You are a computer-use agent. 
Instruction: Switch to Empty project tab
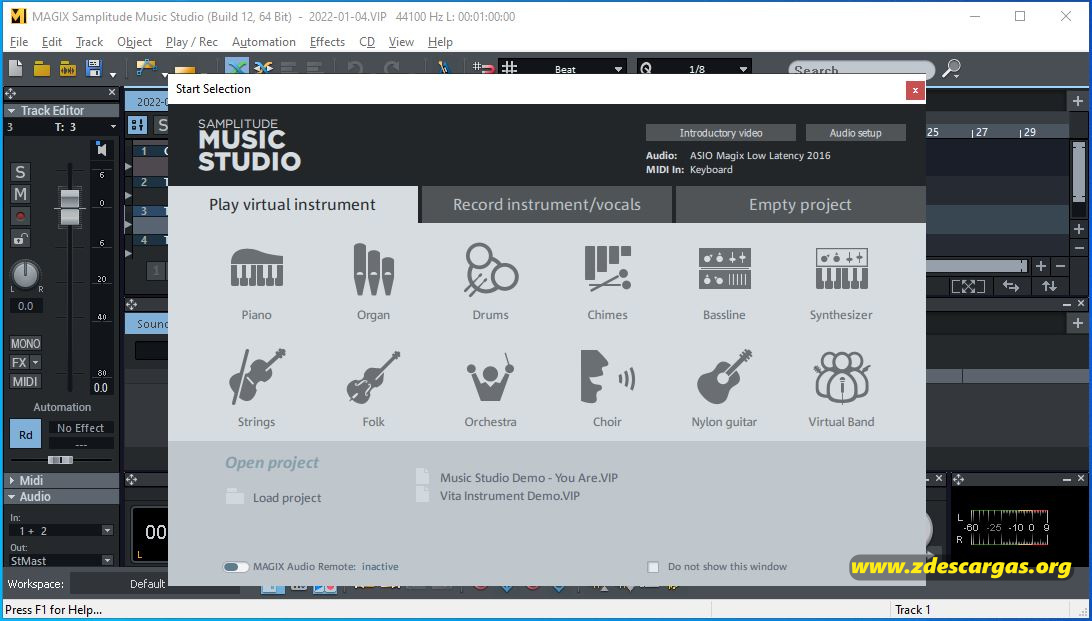tap(800, 205)
